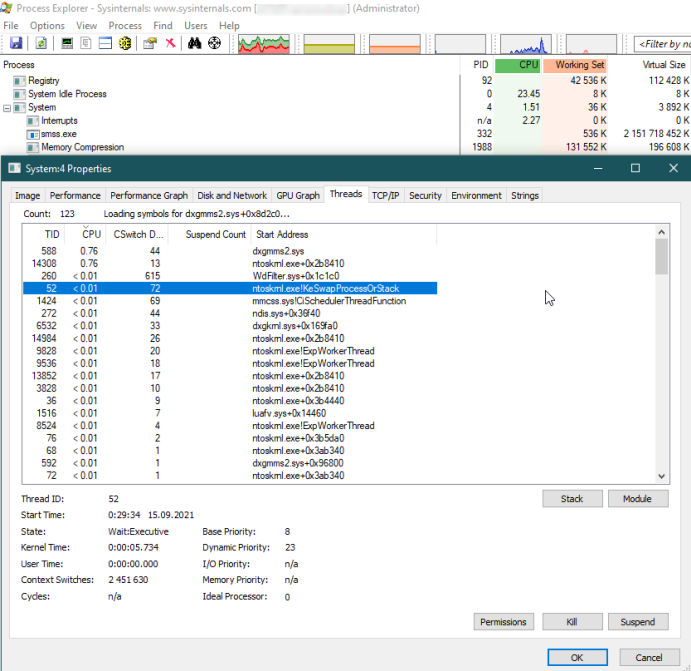Click the Filter by name input field
The height and width of the screenshot is (671, 691).
(x=662, y=44)
